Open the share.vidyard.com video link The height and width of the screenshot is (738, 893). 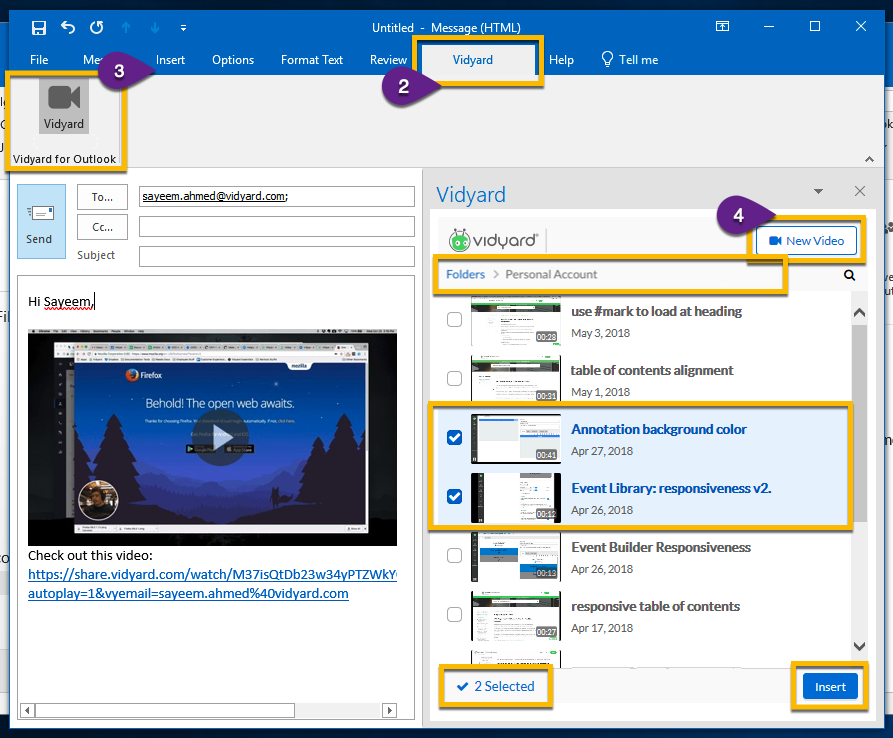(x=212, y=584)
